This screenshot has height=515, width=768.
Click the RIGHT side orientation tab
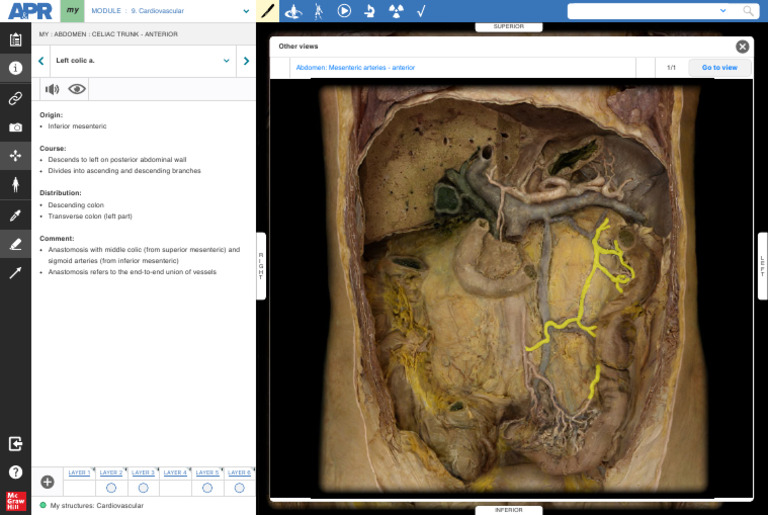click(261, 266)
